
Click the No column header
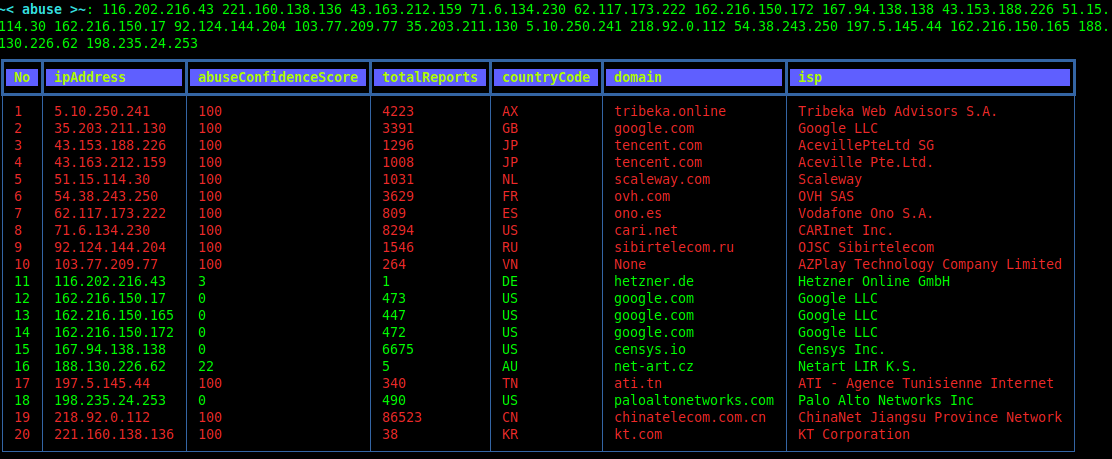22,77
